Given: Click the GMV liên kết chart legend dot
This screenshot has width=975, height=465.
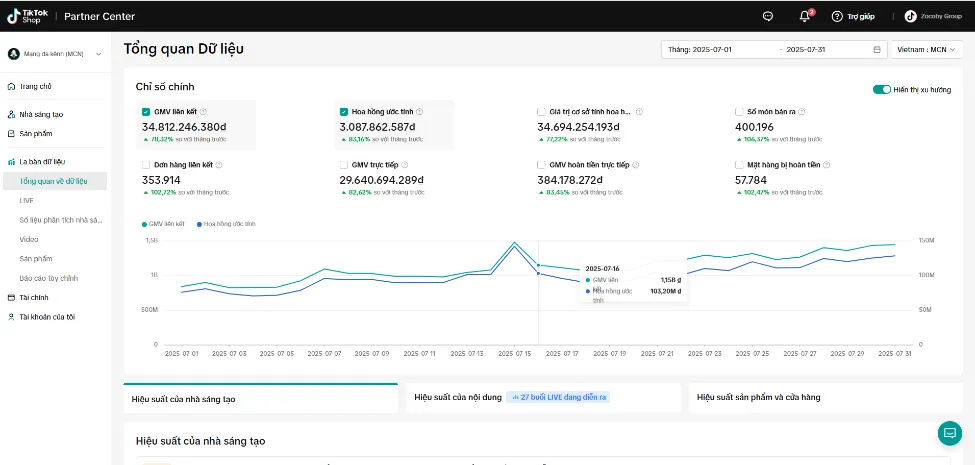Looking at the screenshot, I should point(145,224).
